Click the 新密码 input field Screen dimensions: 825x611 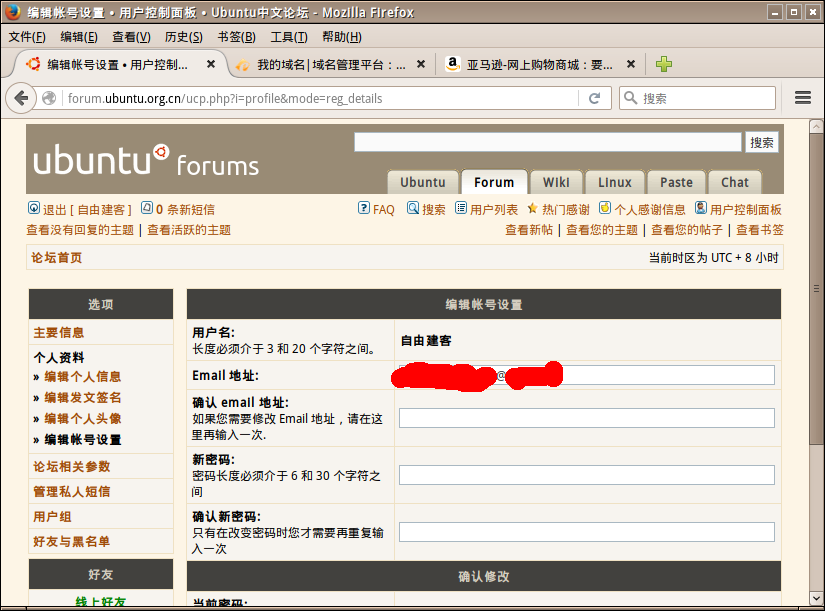587,475
